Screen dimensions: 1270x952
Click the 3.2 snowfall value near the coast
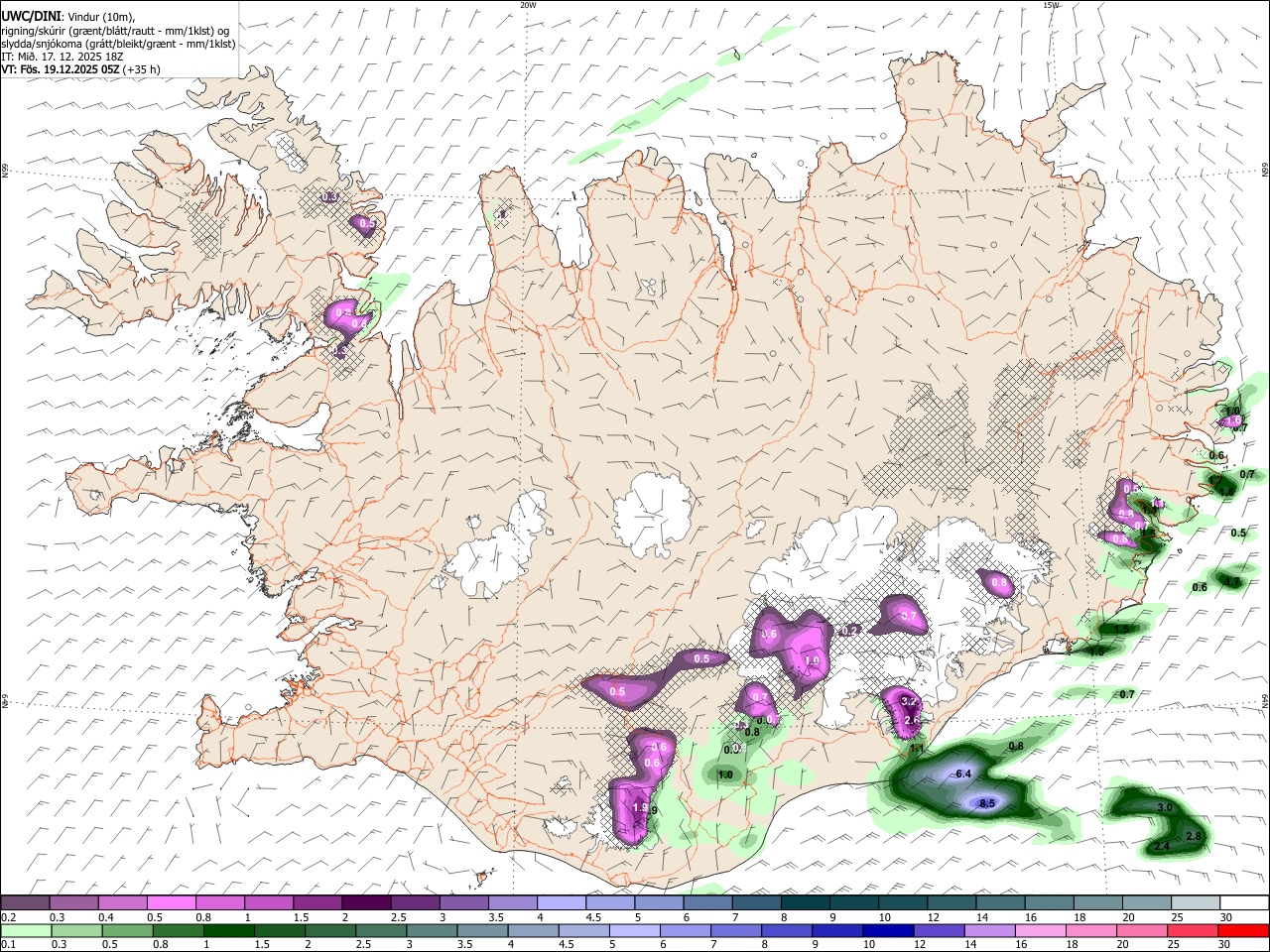(908, 701)
